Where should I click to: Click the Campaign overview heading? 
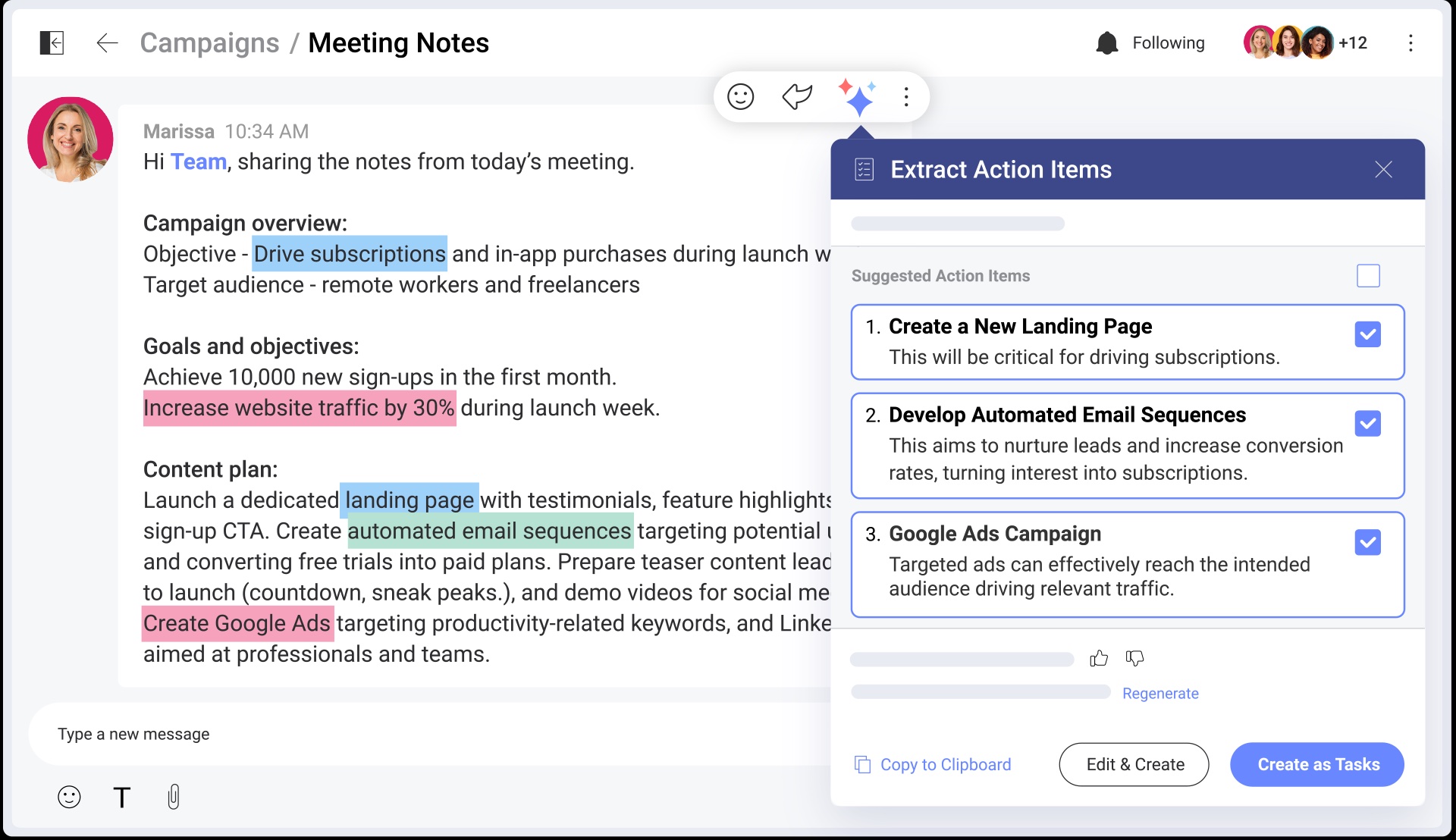[x=245, y=223]
